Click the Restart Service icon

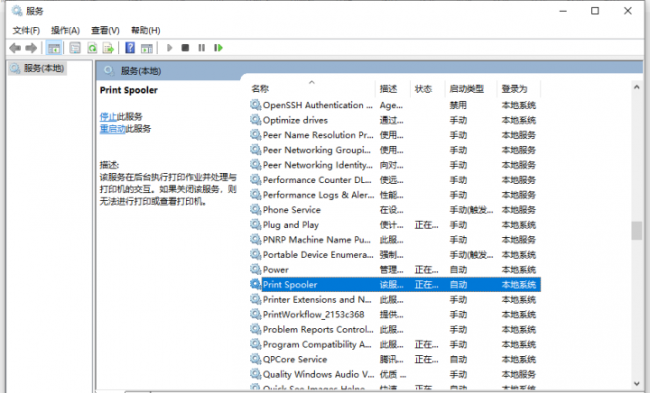[x=218, y=48]
